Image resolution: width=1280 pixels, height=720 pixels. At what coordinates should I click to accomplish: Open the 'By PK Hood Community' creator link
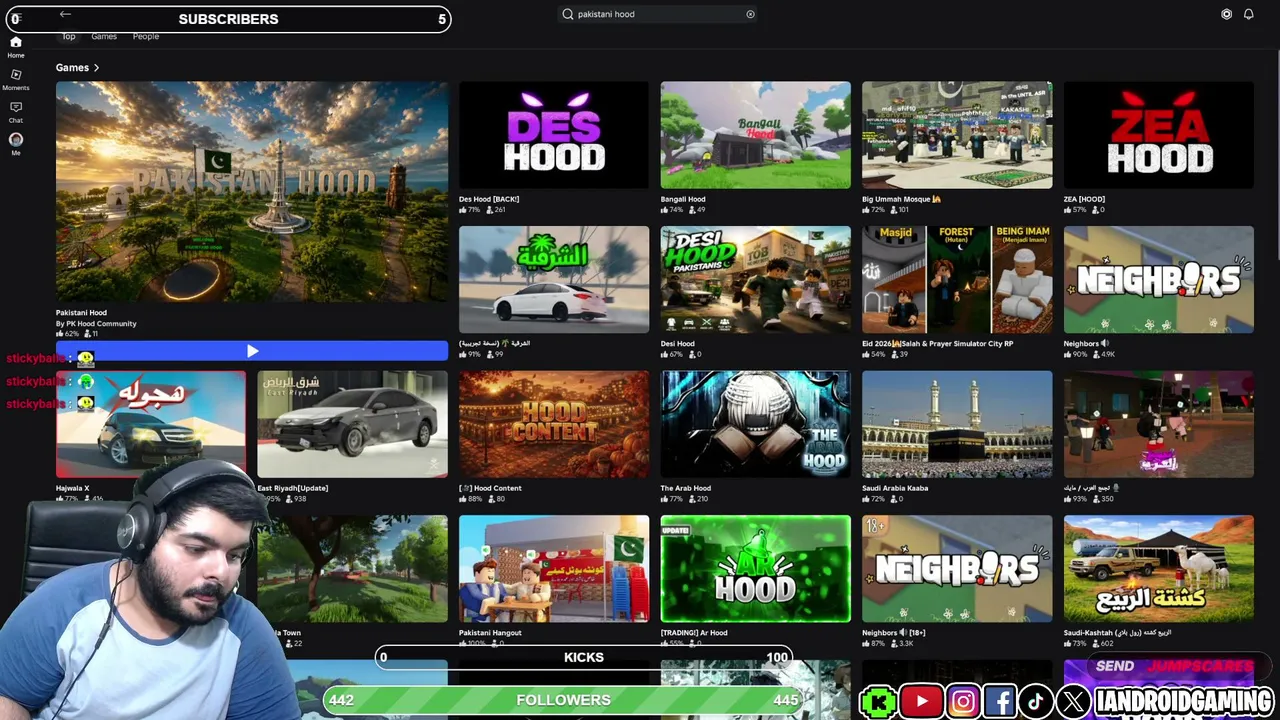(96, 324)
